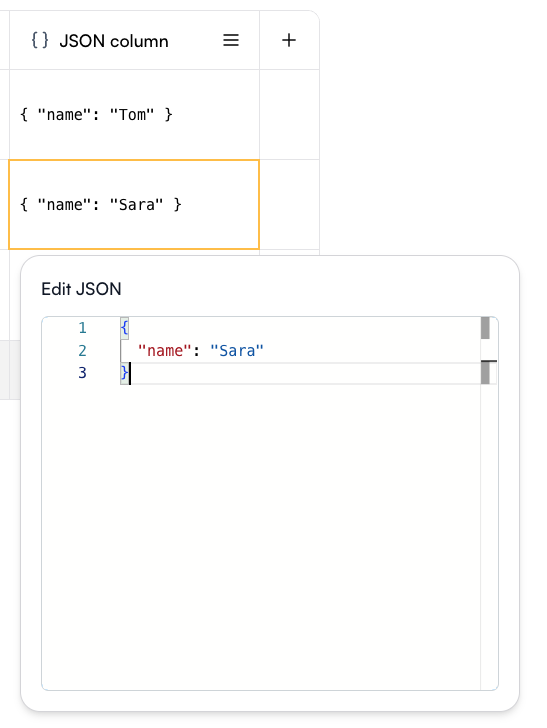
Task: Click line number 2 in editor gutter
Action: tap(82, 351)
